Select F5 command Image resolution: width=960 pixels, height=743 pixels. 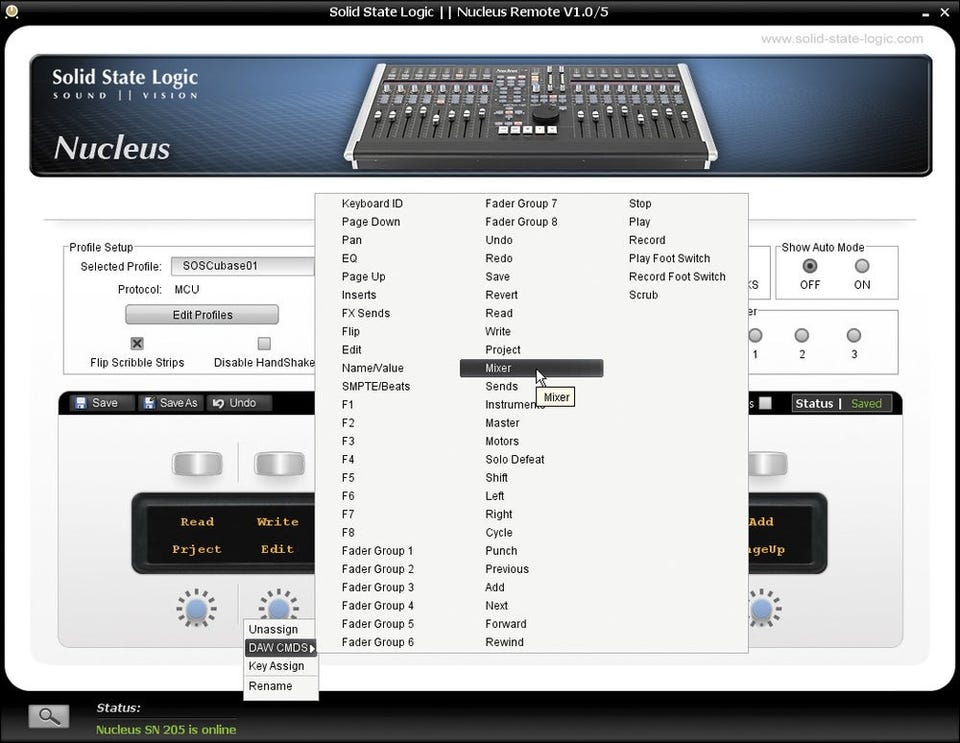348,478
